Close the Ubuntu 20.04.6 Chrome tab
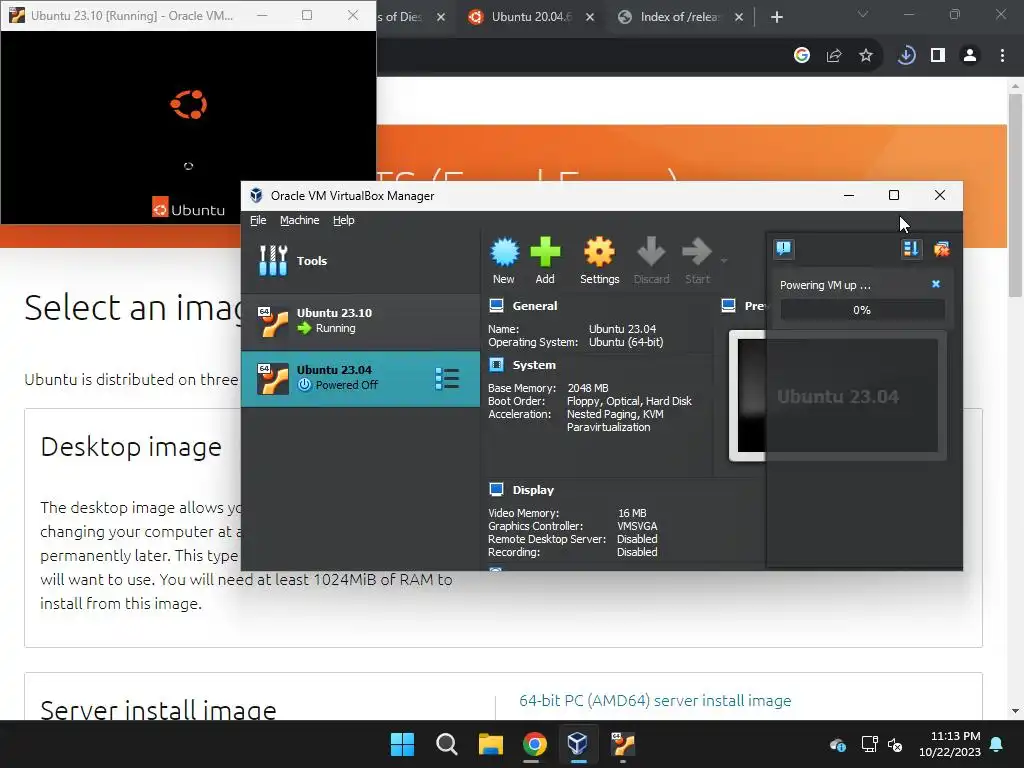Screen dimensions: 1024x768 click(590, 17)
